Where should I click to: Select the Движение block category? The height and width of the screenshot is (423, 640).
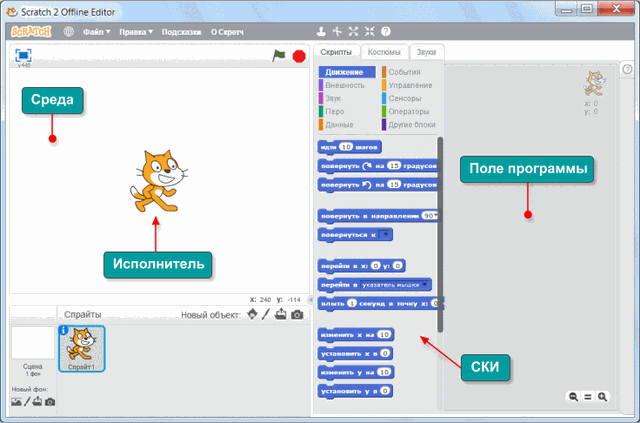click(x=347, y=72)
